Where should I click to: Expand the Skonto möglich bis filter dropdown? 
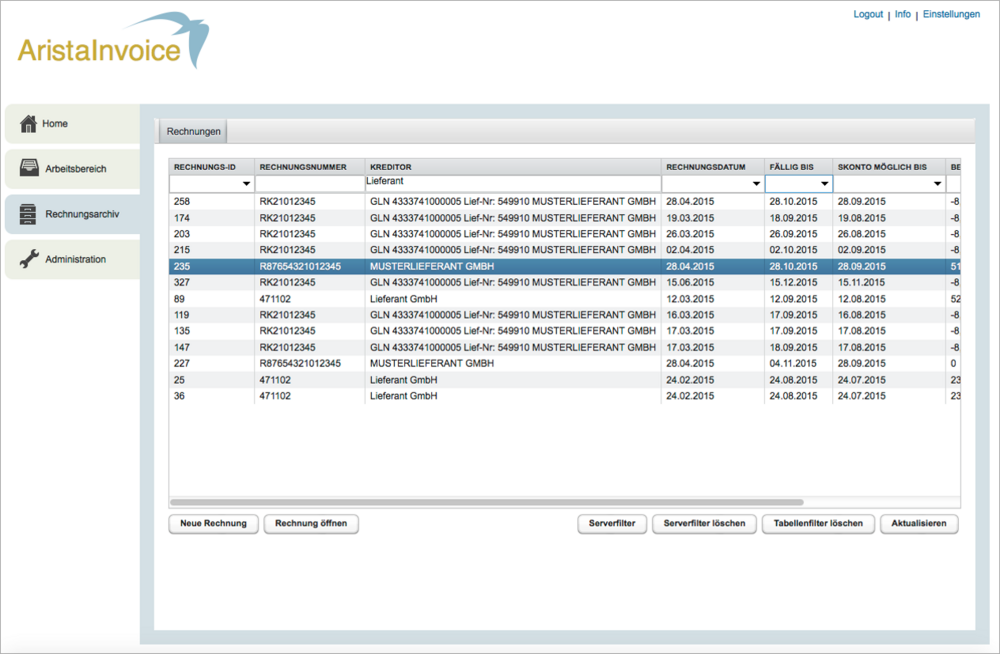[937, 184]
